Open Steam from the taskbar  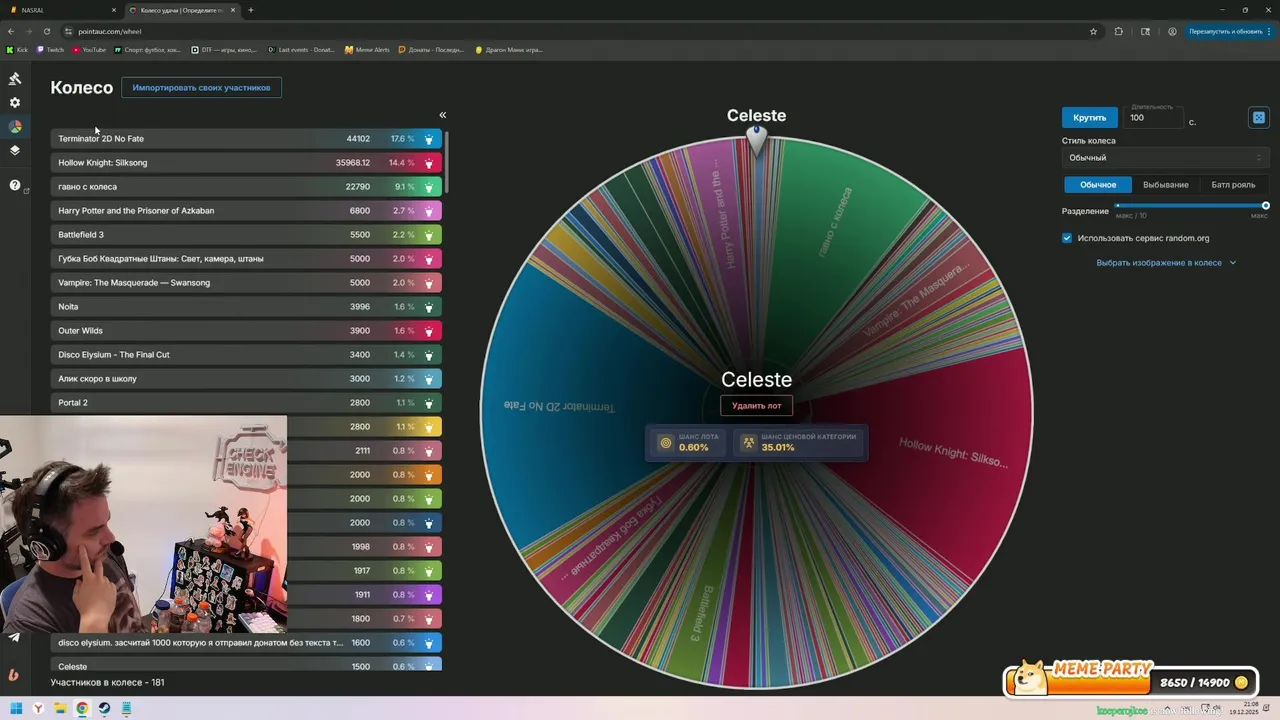click(x=104, y=709)
